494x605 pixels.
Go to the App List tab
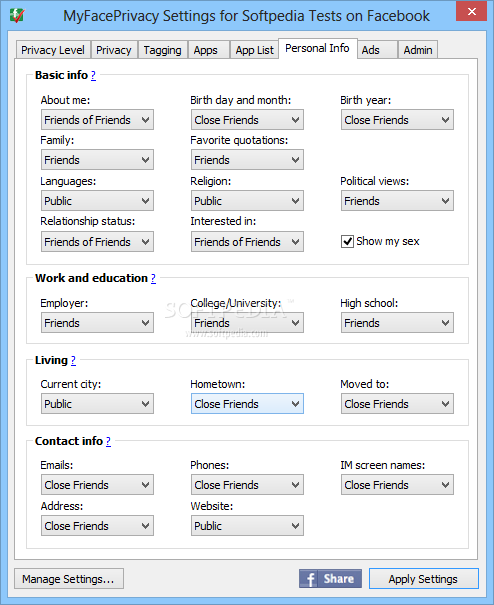point(254,50)
